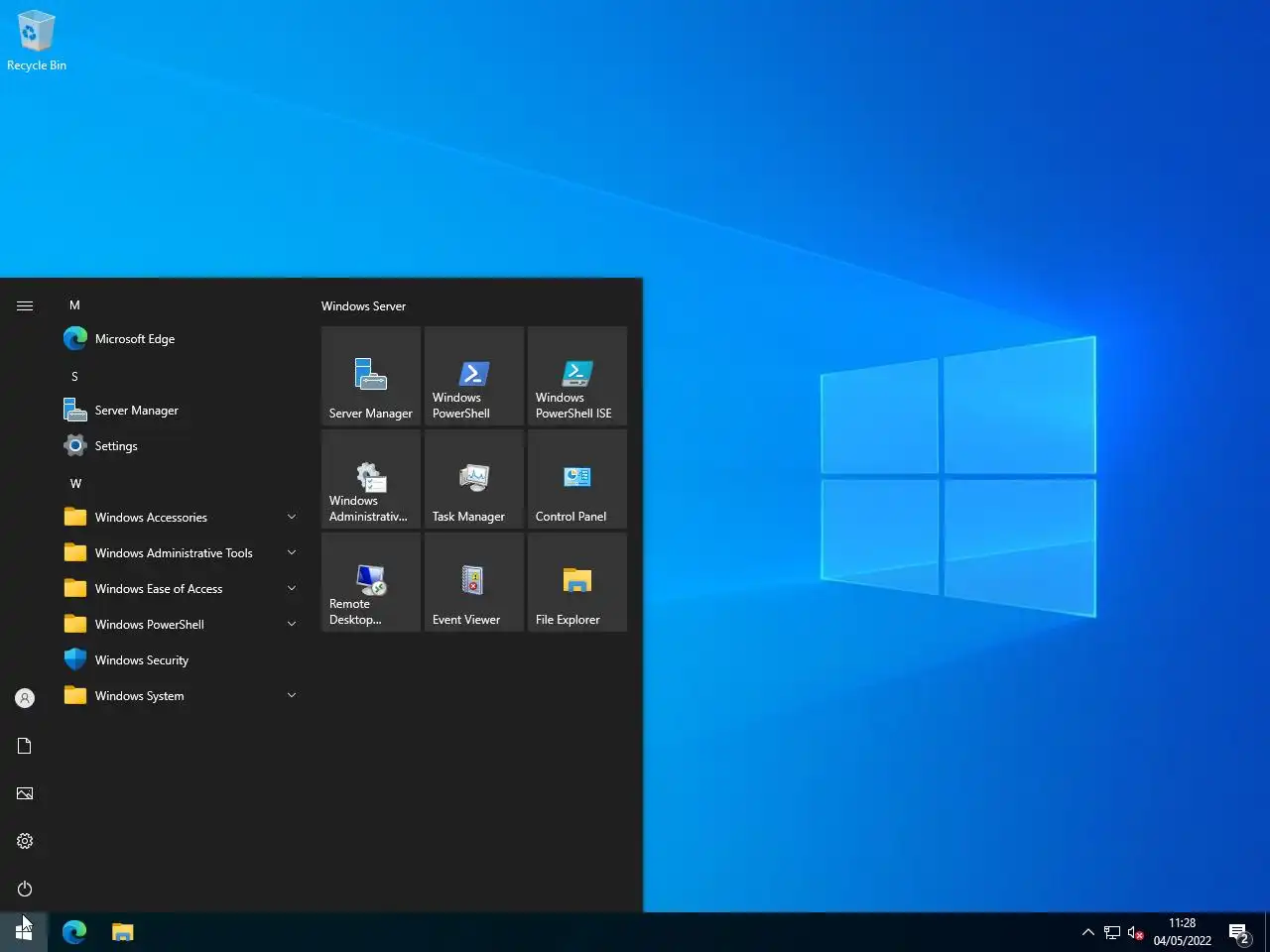The image size is (1270, 952).
Task: Click the letter M header in the app list
Action: tap(74, 305)
